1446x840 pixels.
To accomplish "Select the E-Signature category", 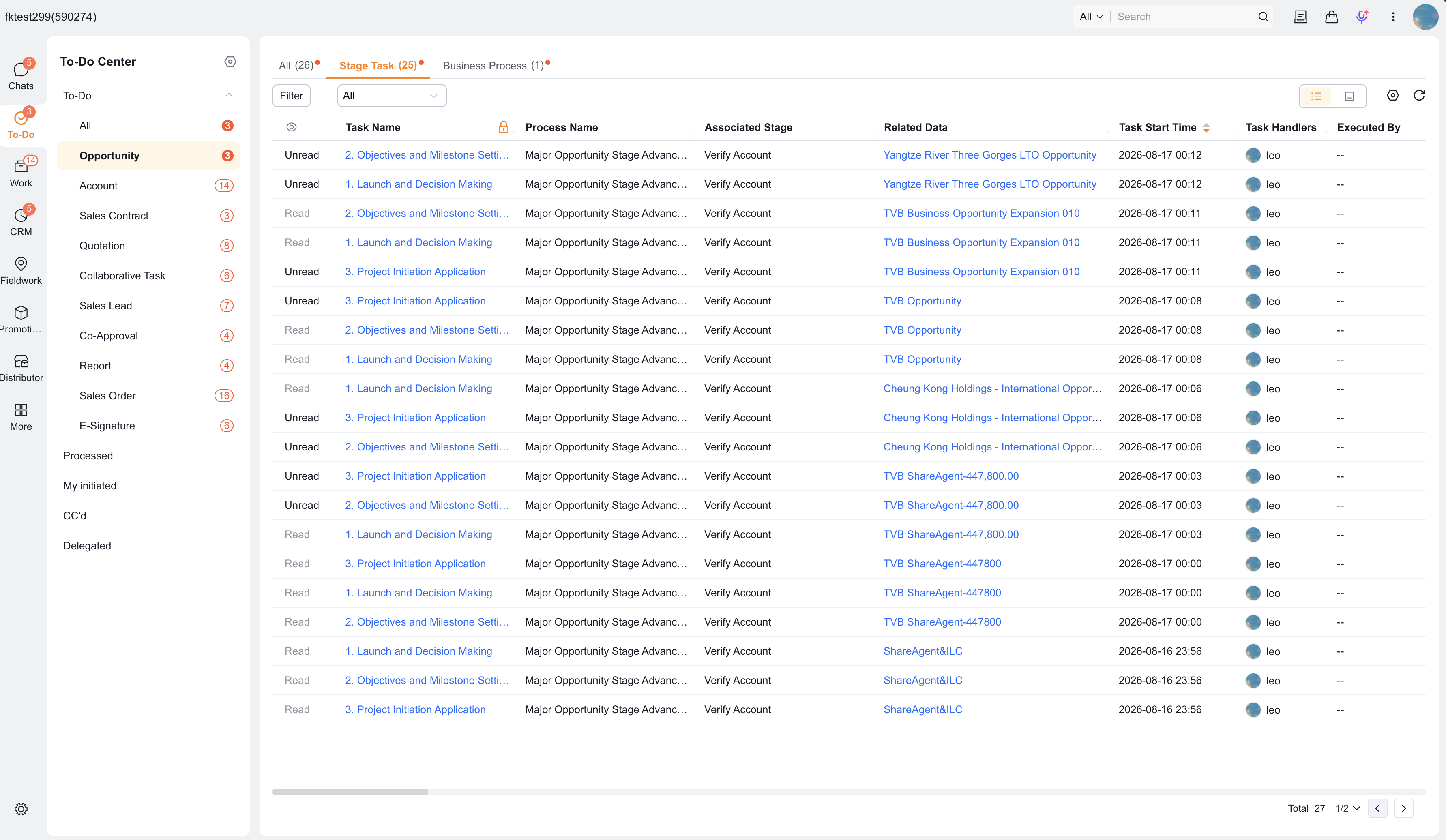I will coord(149,426).
